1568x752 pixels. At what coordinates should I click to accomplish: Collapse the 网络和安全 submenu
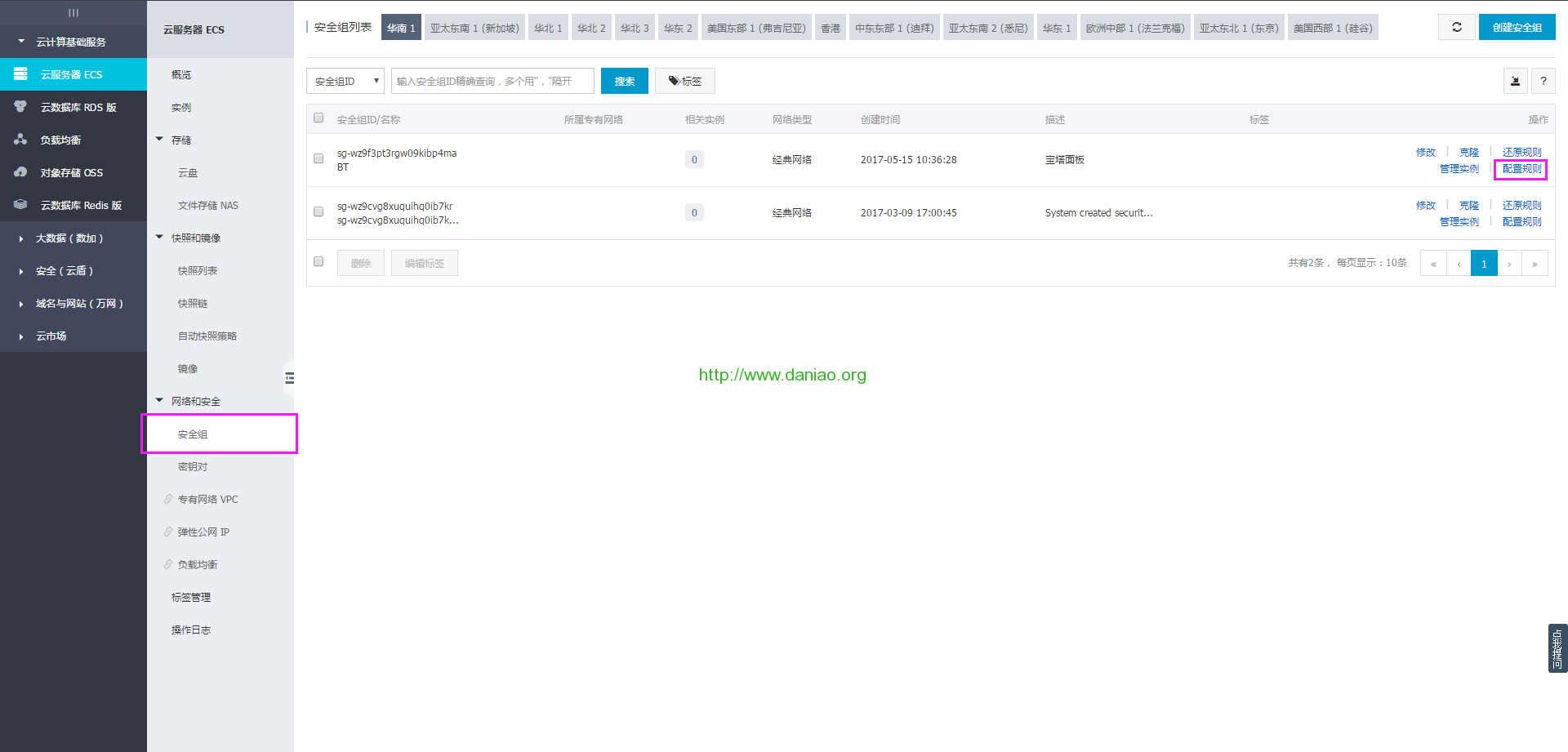pos(159,400)
